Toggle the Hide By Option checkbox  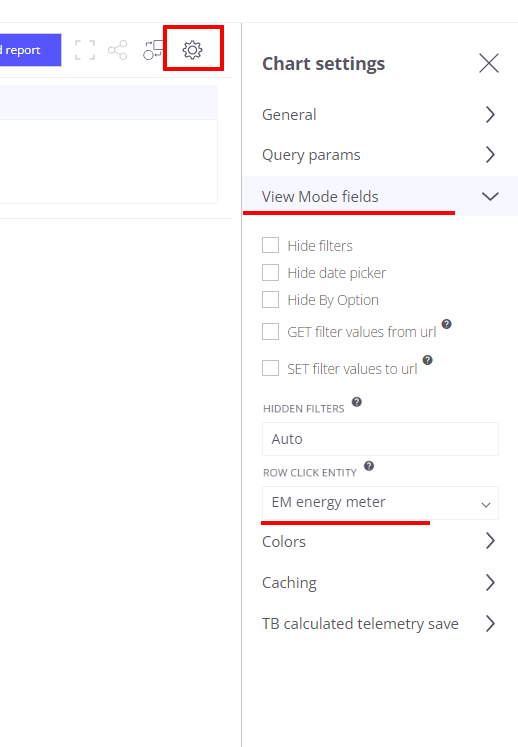pyautogui.click(x=270, y=300)
